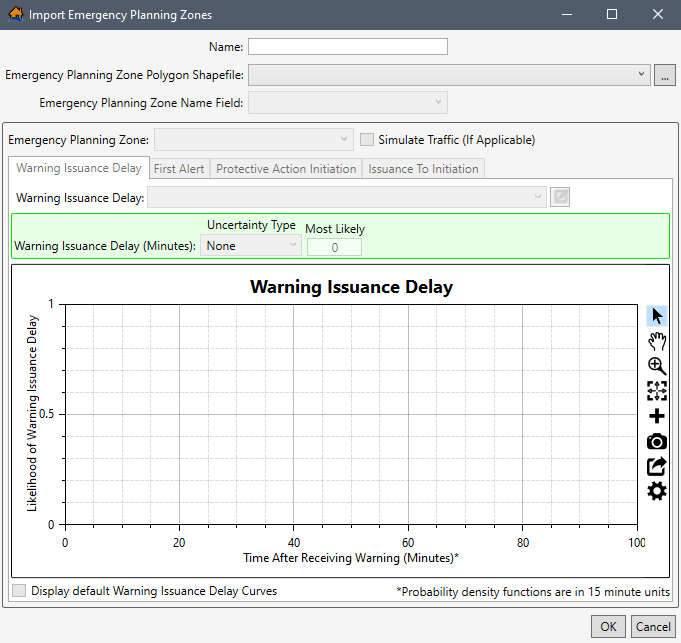This screenshot has height=643, width=681.
Task: Open Protective Action Initiation tab
Action: point(286,169)
